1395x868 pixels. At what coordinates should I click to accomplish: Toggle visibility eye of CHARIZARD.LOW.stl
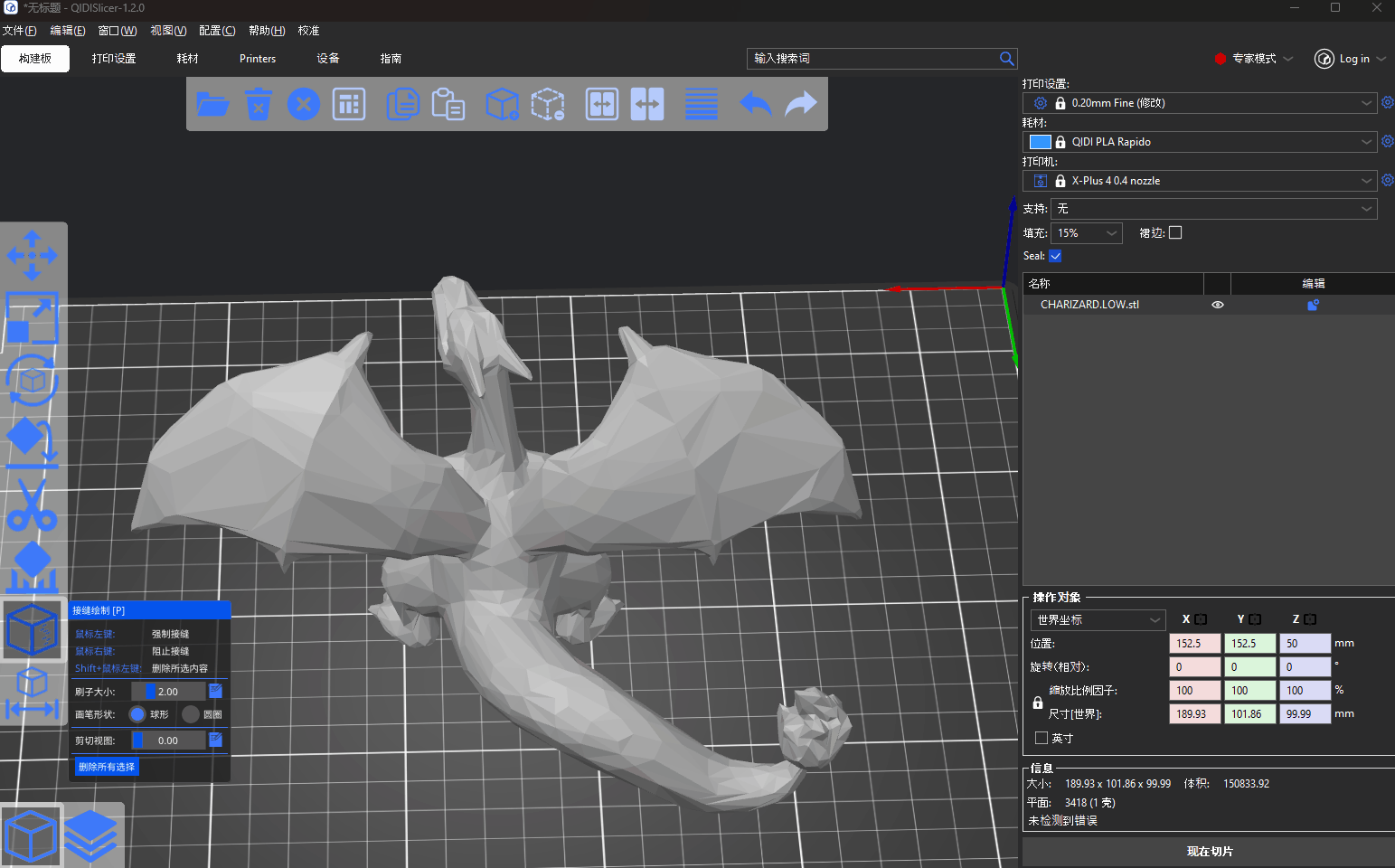pos(1218,305)
